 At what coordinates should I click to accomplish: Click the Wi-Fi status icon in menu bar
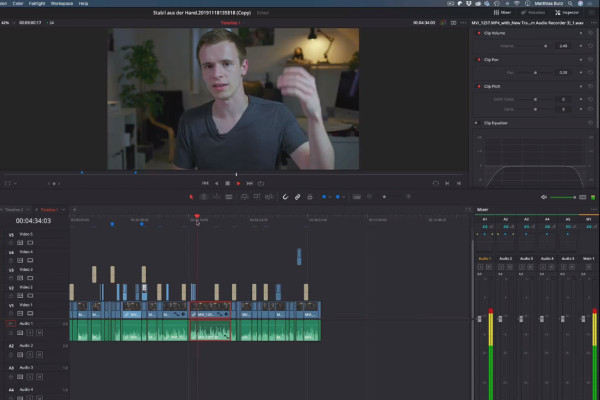(517, 3)
